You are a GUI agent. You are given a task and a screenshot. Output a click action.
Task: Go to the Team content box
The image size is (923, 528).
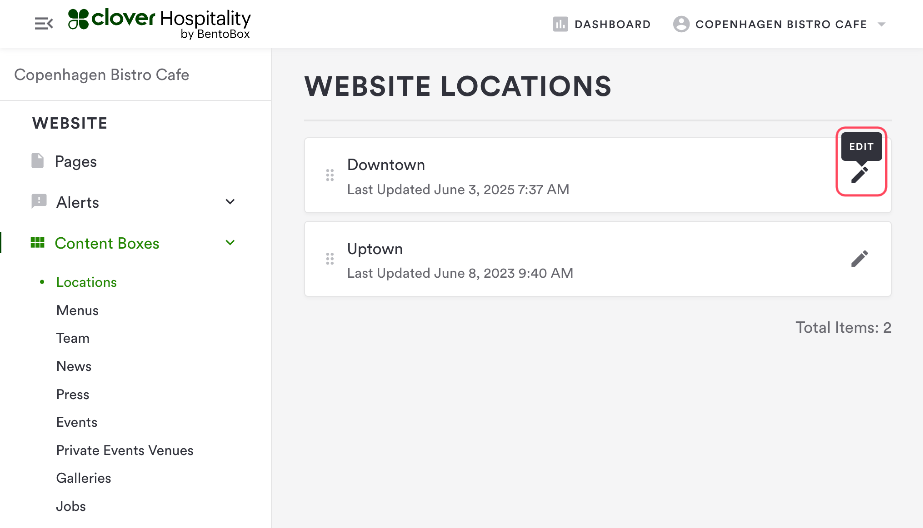tap(73, 338)
